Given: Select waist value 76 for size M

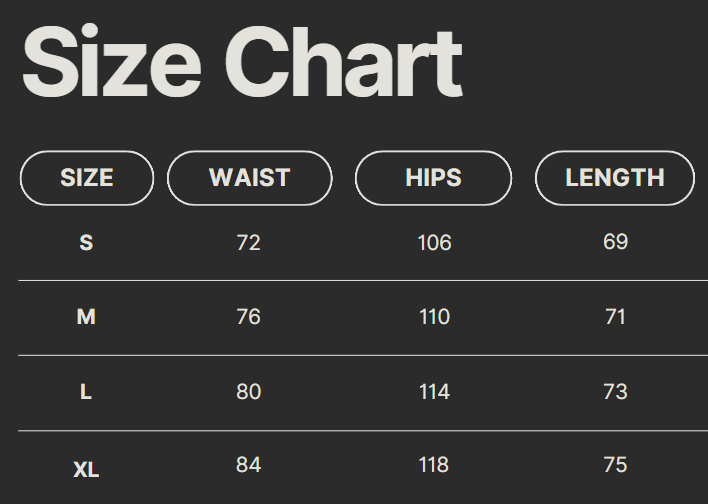Looking at the screenshot, I should 248,317.
